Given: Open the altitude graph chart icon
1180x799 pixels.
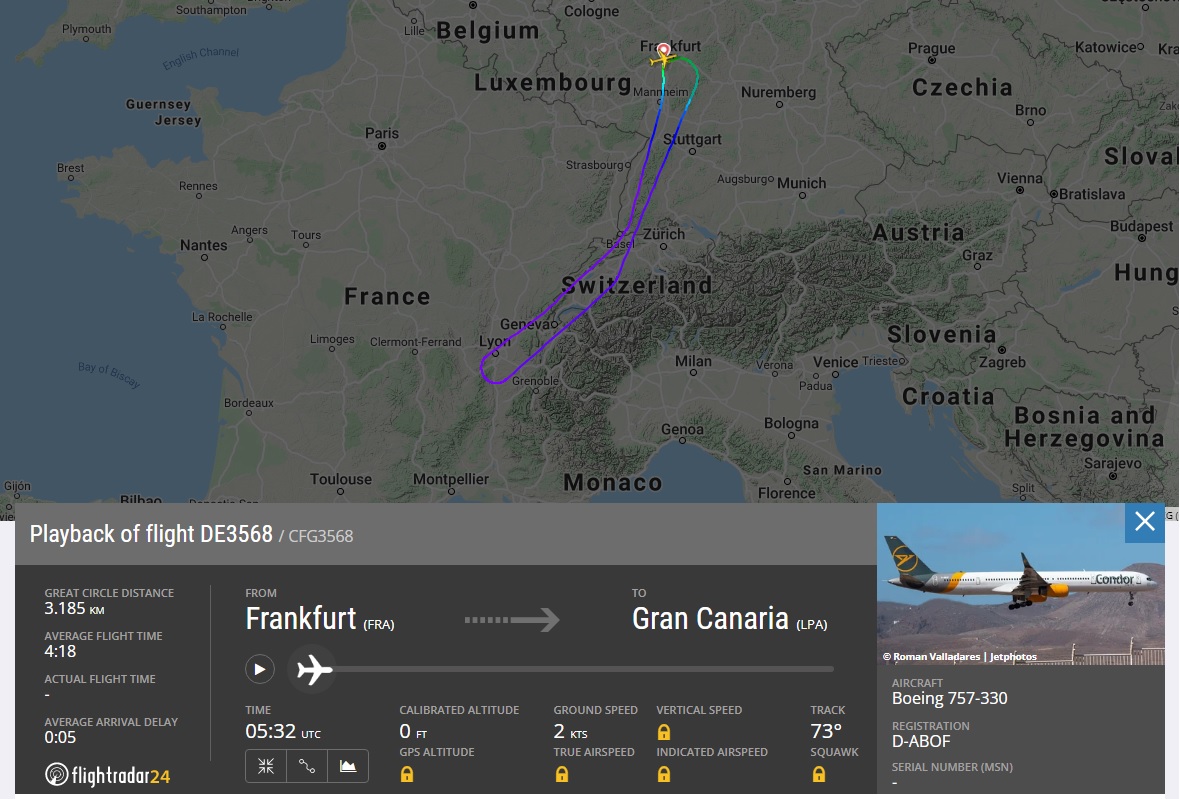Looking at the screenshot, I should pos(348,766).
